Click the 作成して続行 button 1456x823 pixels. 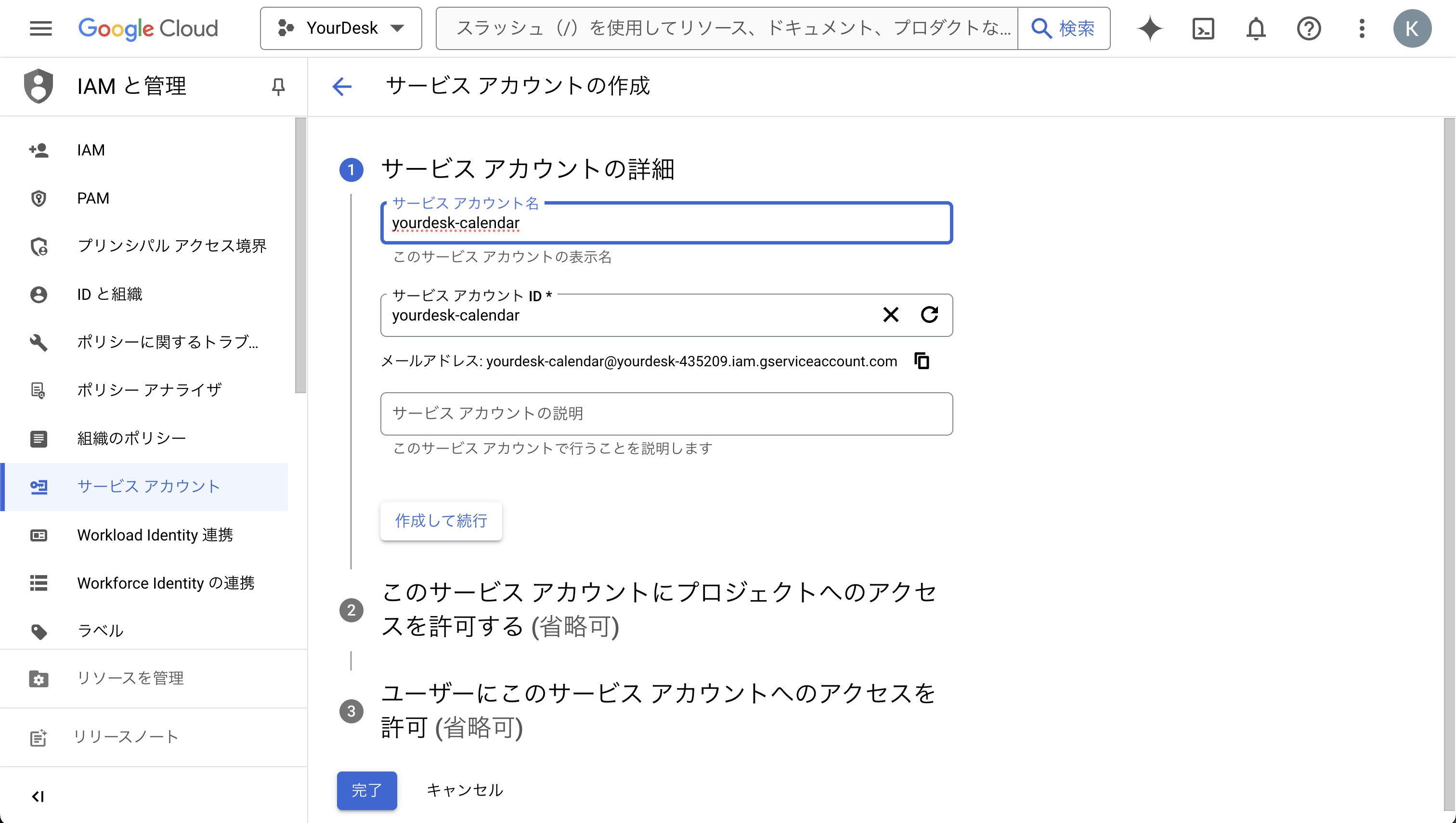[441, 521]
